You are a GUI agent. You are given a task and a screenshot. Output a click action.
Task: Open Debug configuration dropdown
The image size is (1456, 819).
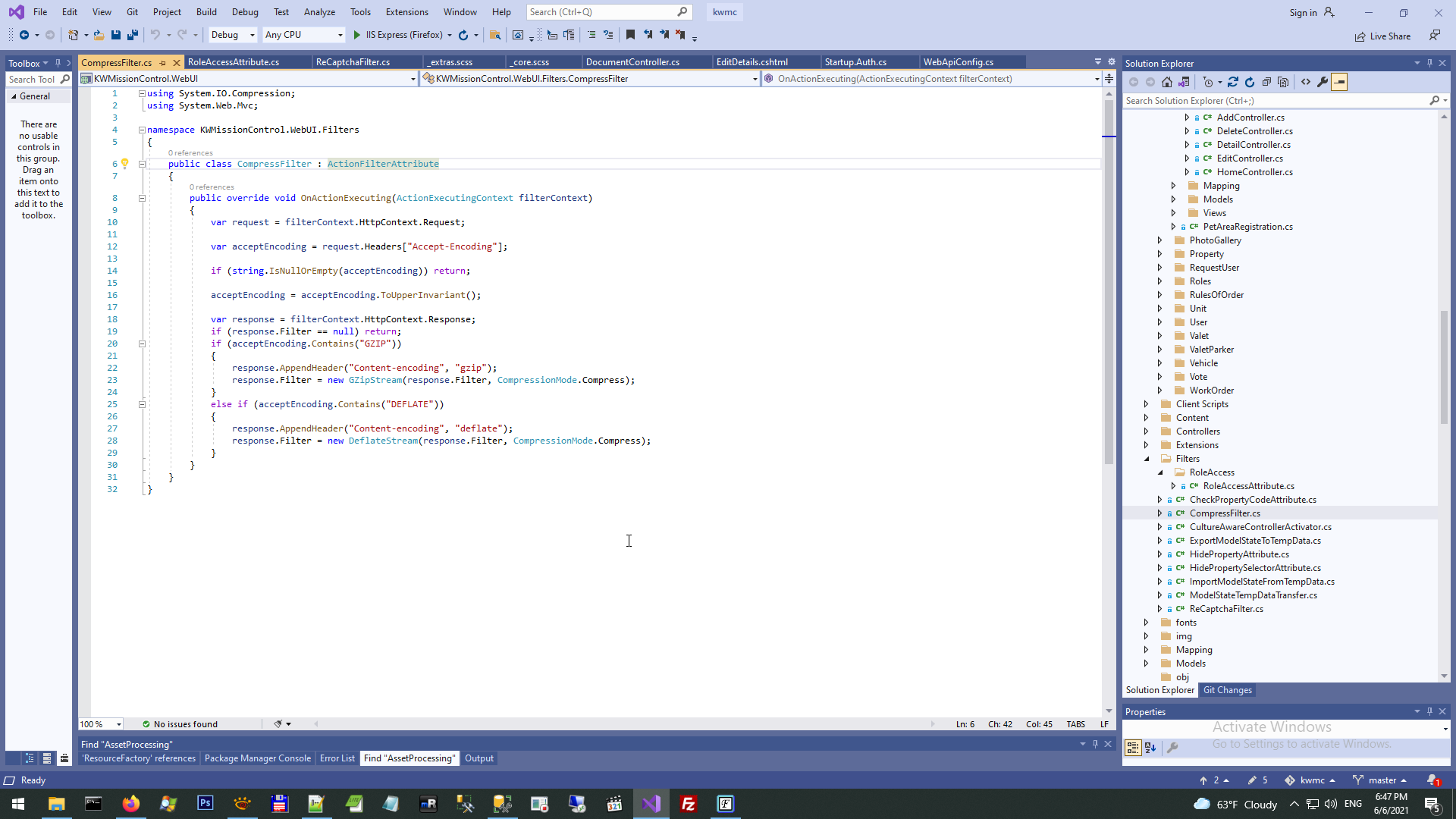click(x=253, y=35)
